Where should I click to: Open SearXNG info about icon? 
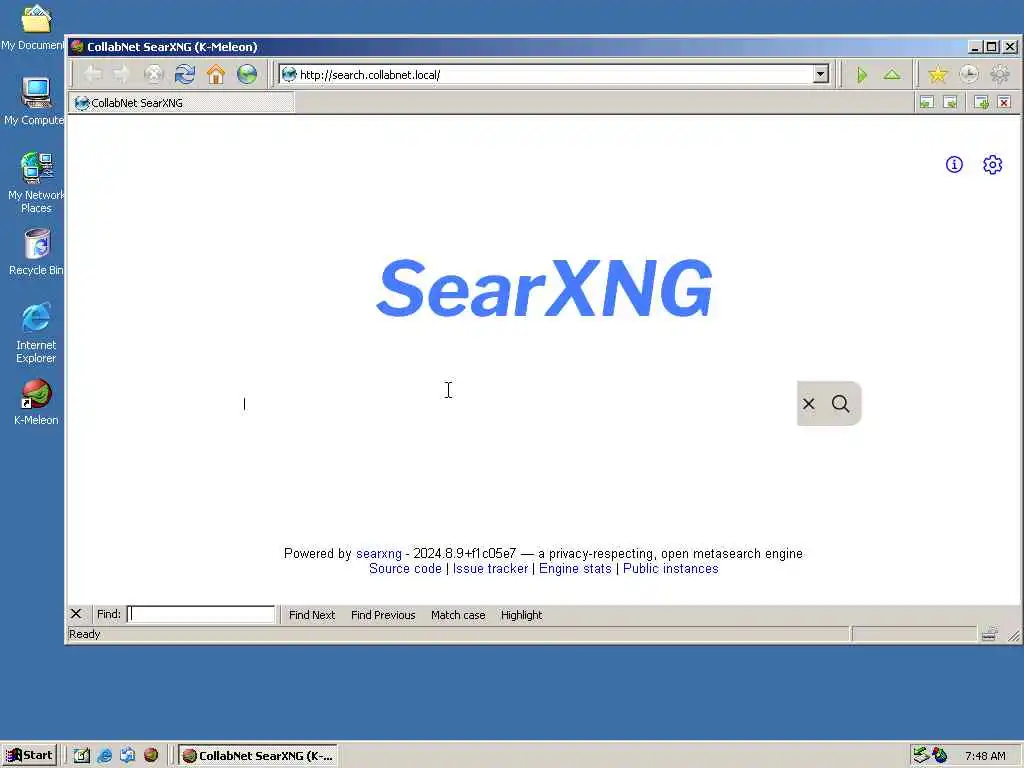(954, 165)
